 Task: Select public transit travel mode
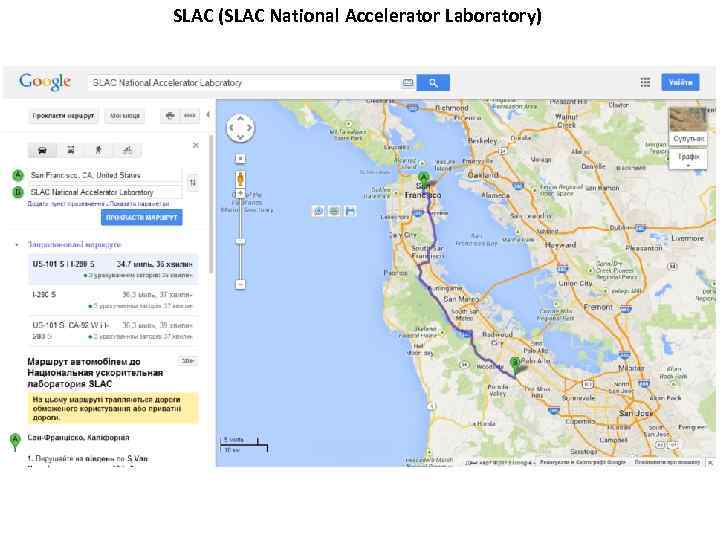tap(71, 150)
